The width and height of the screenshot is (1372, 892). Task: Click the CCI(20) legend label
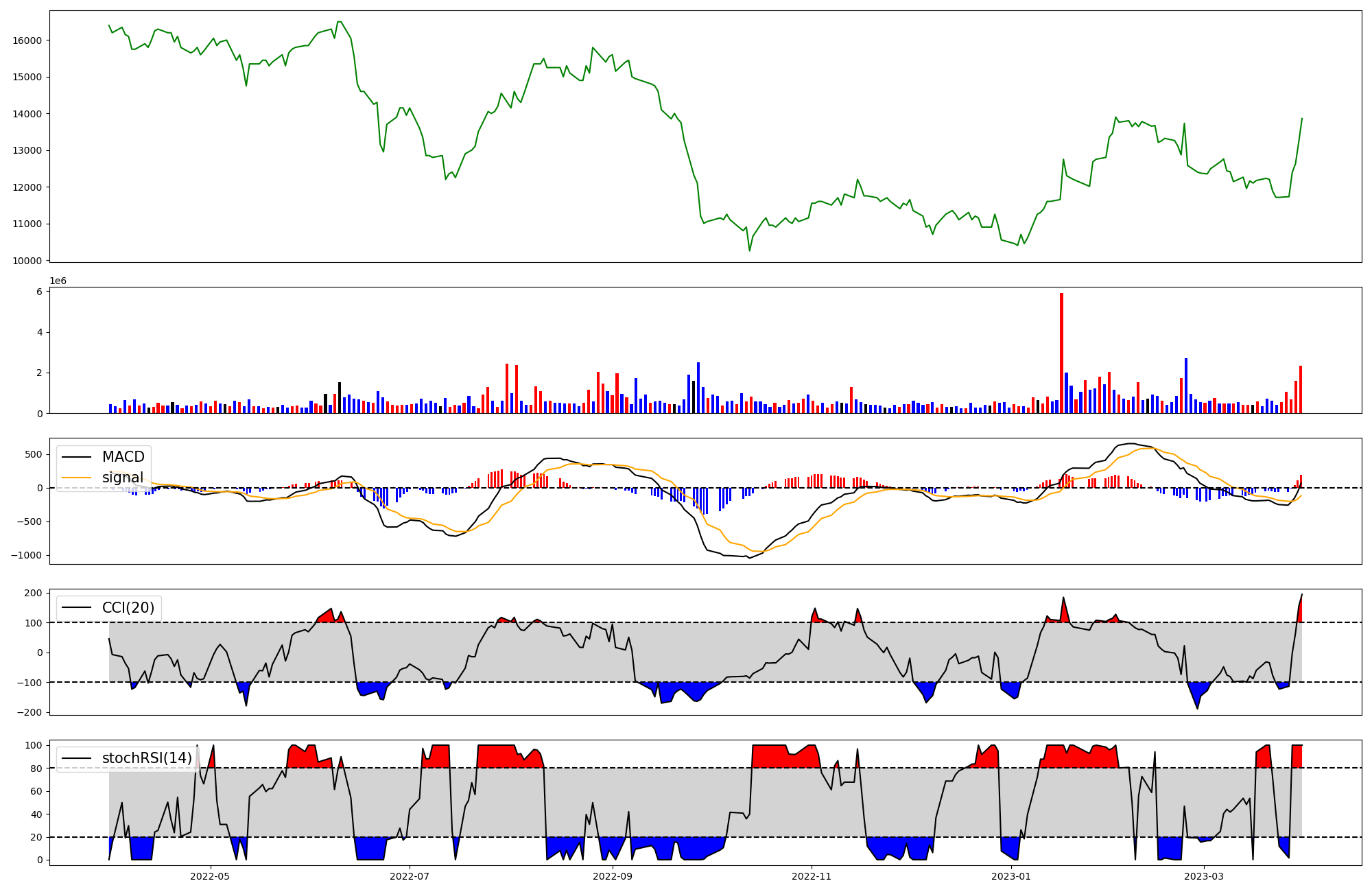pos(128,608)
